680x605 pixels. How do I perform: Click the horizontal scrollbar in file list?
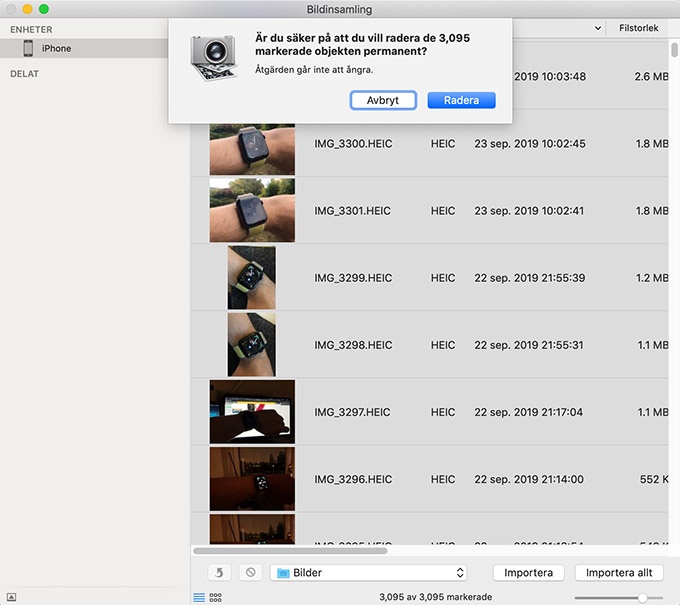[x=290, y=551]
